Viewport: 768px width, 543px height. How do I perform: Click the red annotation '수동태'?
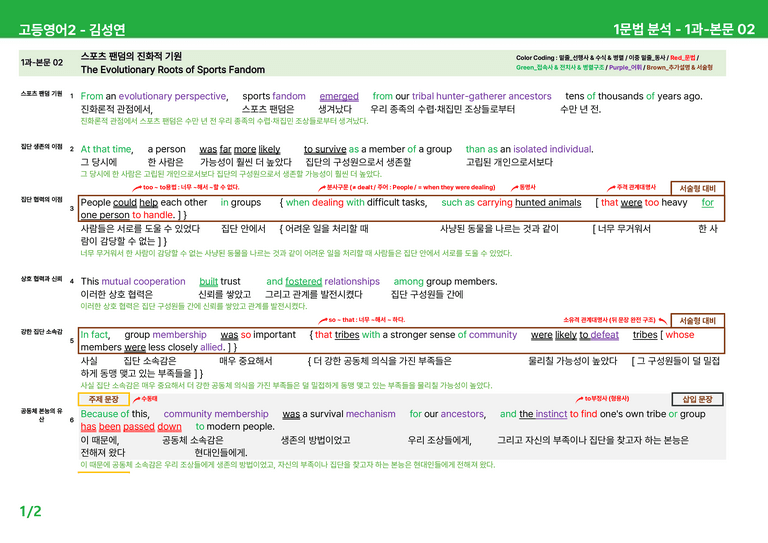pos(149,399)
